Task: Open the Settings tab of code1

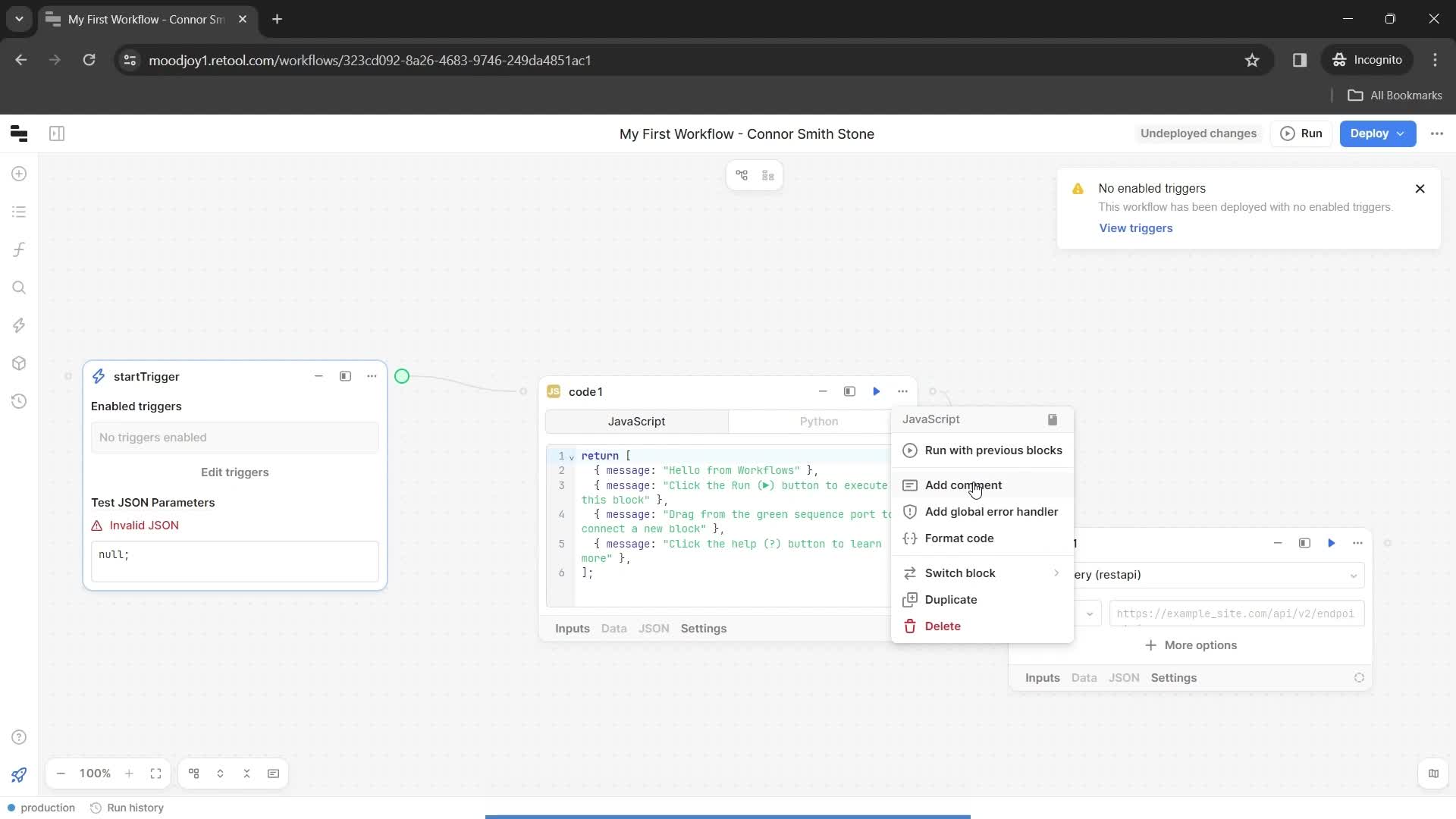Action: tap(704, 629)
